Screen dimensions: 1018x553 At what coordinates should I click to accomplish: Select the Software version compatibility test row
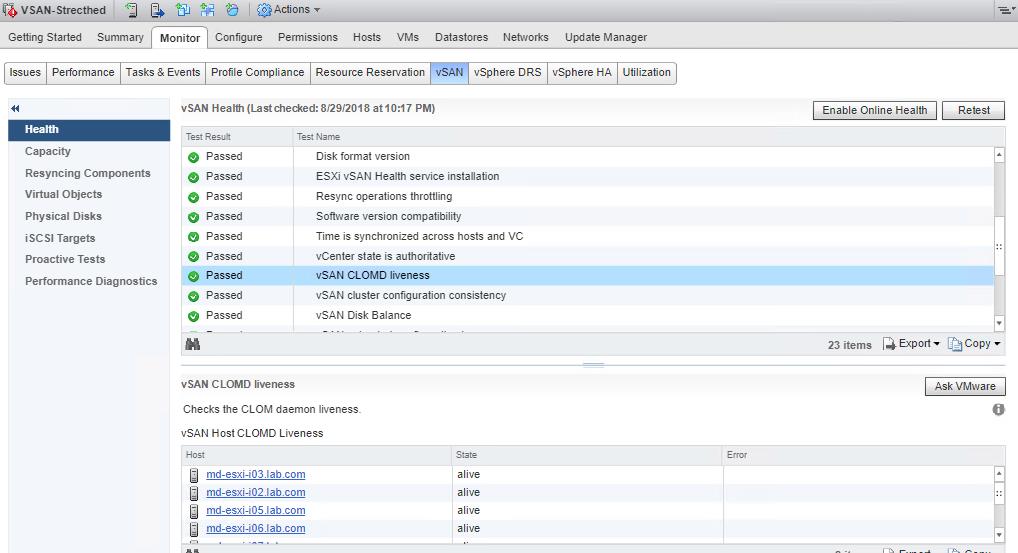tap(588, 217)
